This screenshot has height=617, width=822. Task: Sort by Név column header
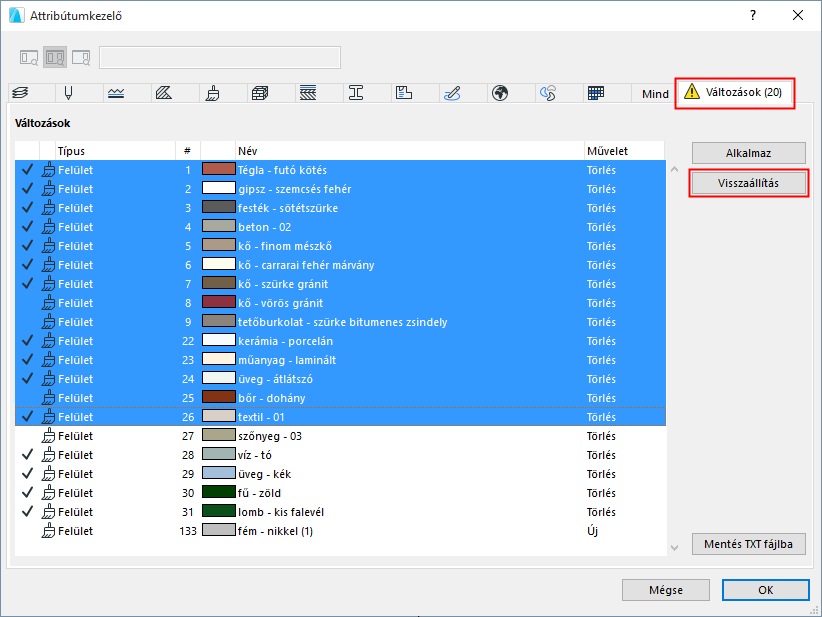tap(409, 151)
